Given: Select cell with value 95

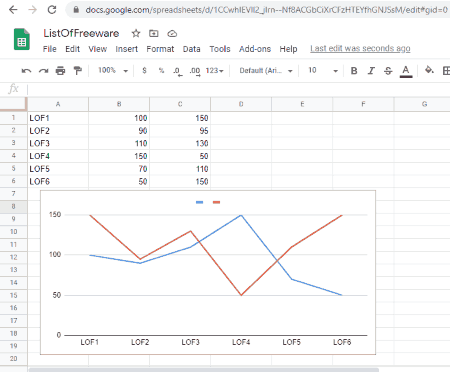Looking at the screenshot, I should coord(180,131).
